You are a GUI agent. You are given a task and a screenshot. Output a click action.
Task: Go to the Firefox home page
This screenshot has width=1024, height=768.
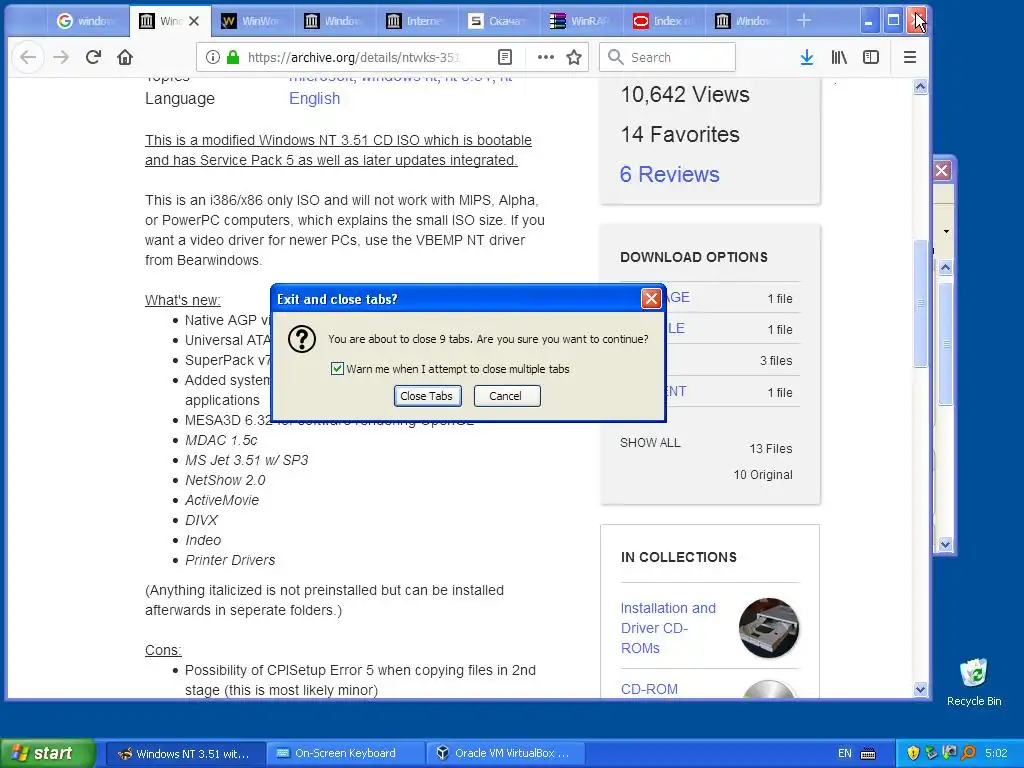click(125, 57)
